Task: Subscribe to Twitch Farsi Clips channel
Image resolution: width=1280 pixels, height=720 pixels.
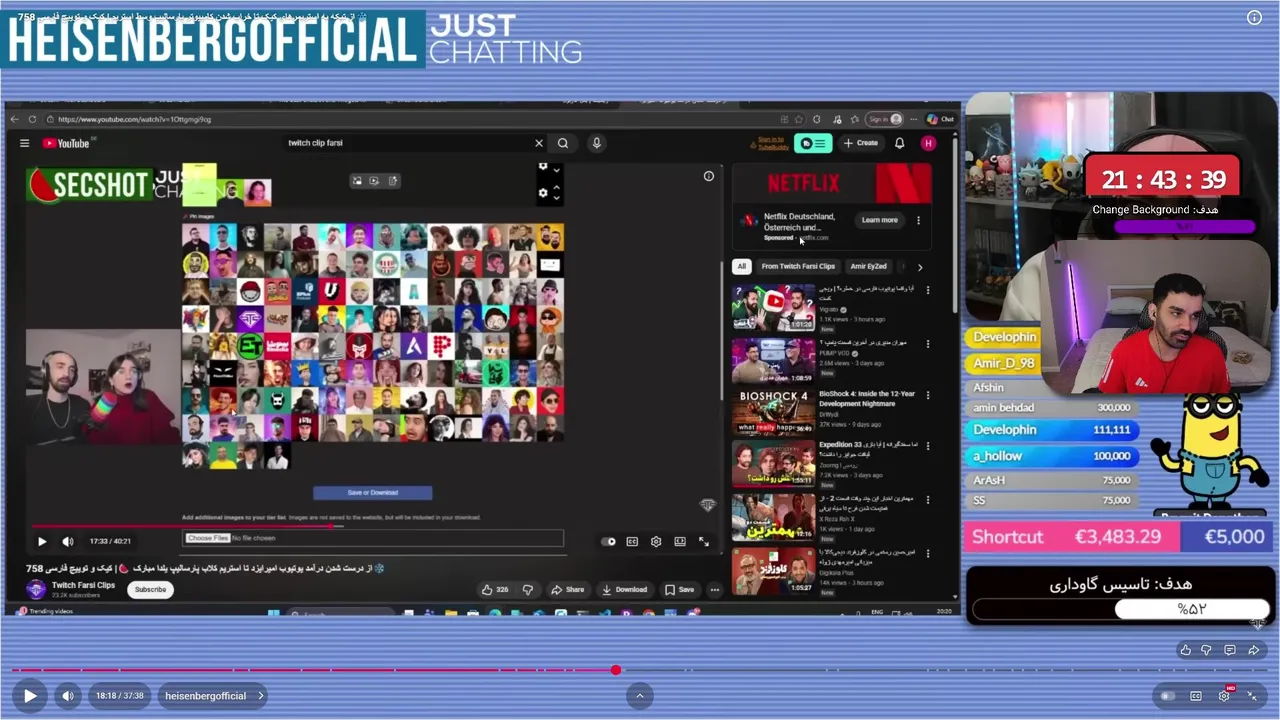Action: (151, 589)
